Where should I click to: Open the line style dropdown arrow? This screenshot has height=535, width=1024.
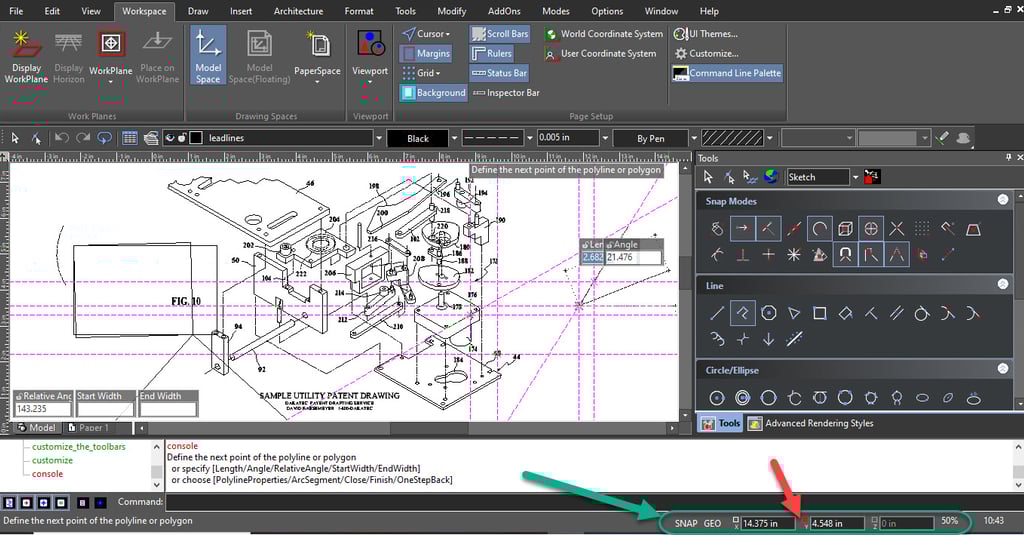point(530,138)
